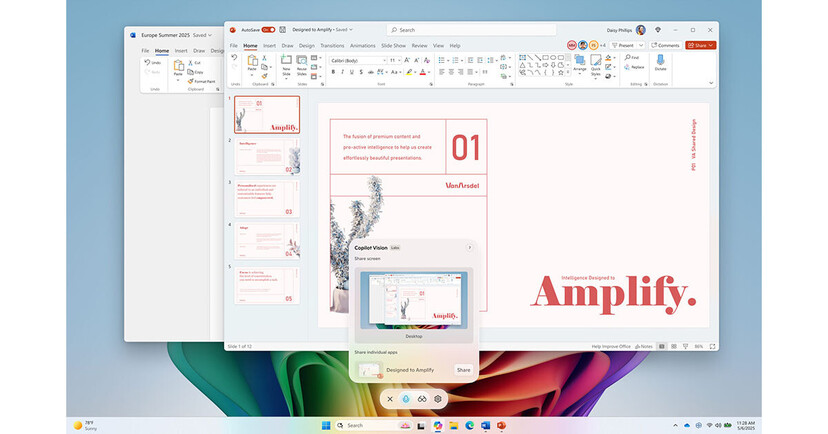This screenshot has height=434, width=828.
Task: Open Reuse Slides
Action: (x=302, y=65)
